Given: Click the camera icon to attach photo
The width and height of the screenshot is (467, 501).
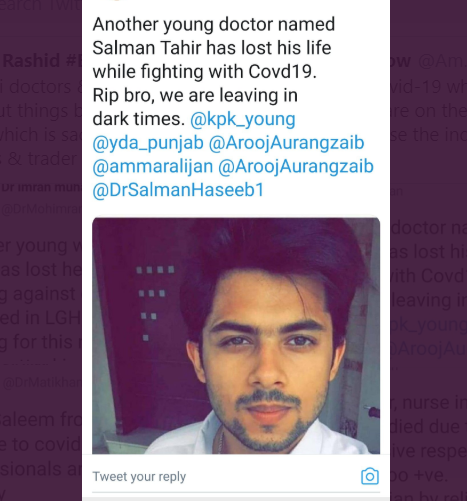Looking at the screenshot, I should [370, 476].
